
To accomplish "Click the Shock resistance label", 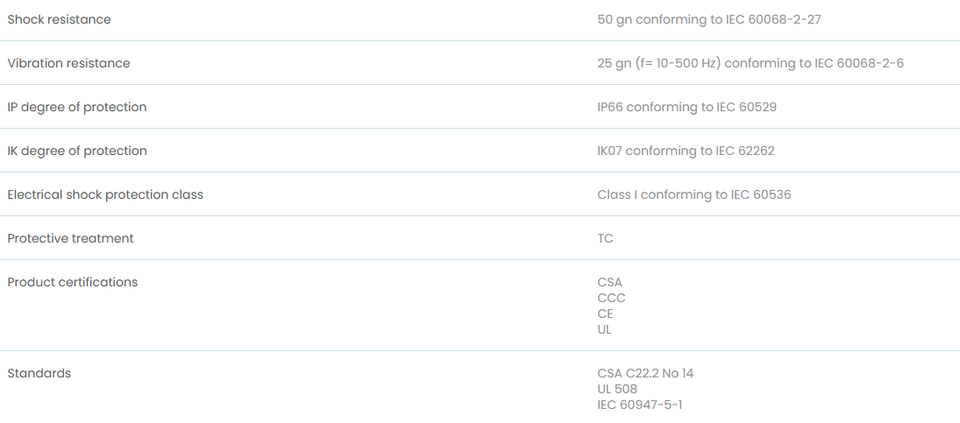I will click(59, 20).
